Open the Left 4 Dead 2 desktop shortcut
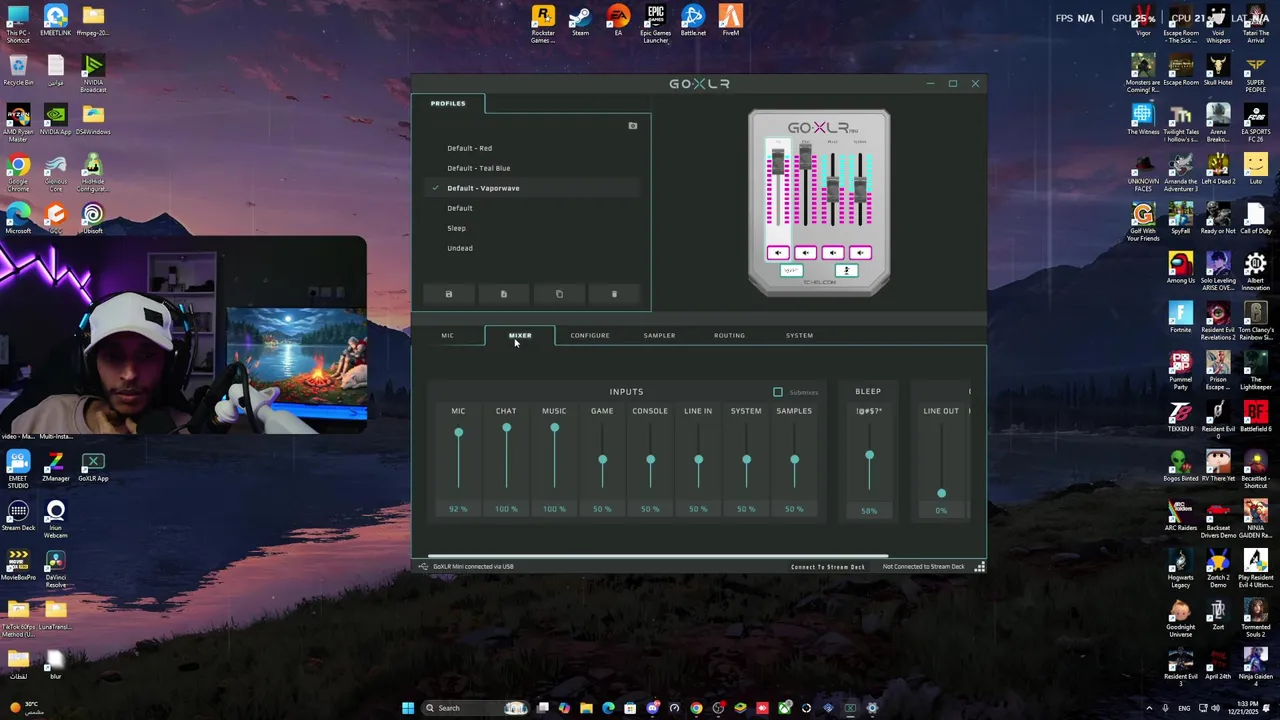The height and width of the screenshot is (720, 1280). (x=1218, y=169)
